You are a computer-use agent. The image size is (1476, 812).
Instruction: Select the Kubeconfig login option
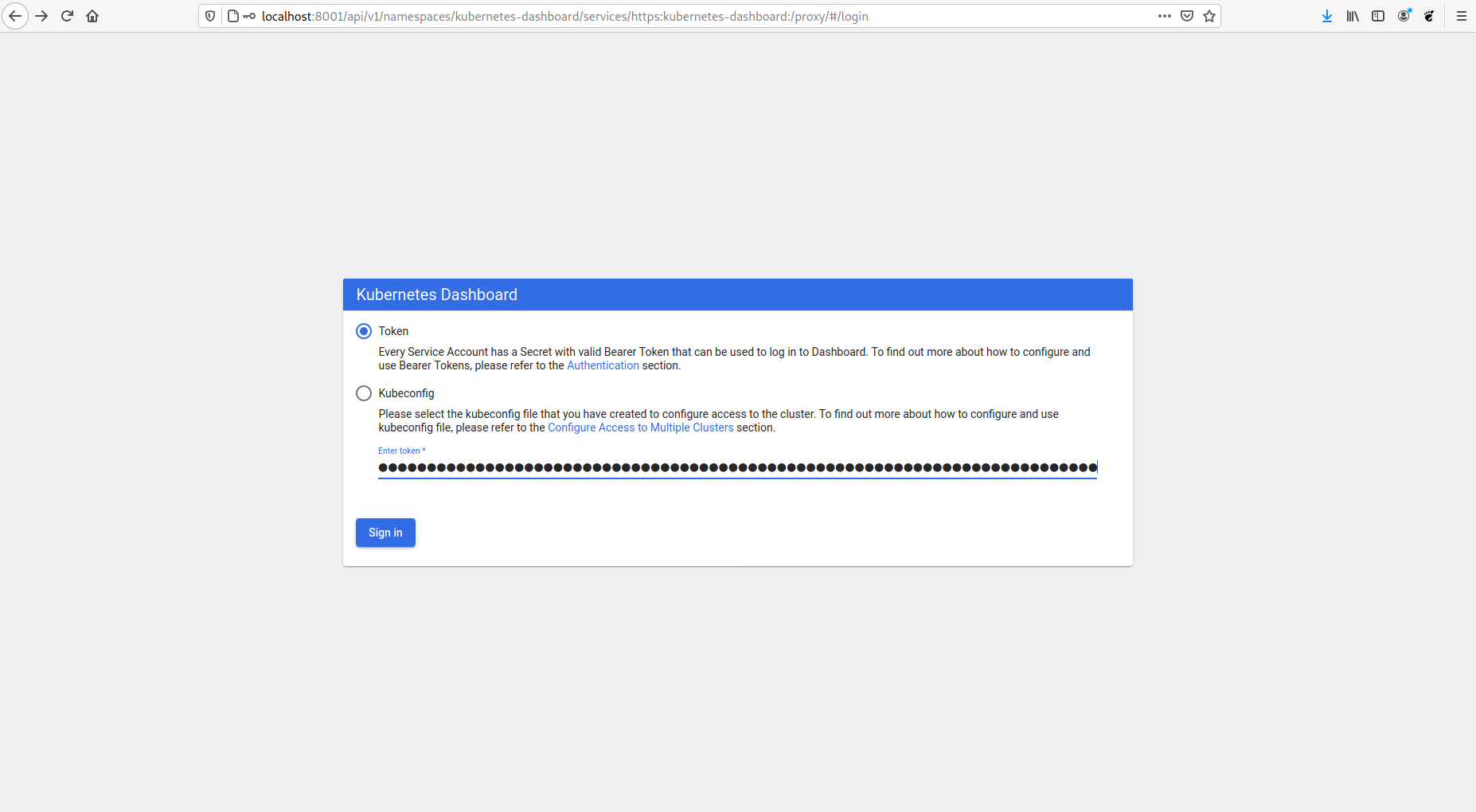click(364, 393)
